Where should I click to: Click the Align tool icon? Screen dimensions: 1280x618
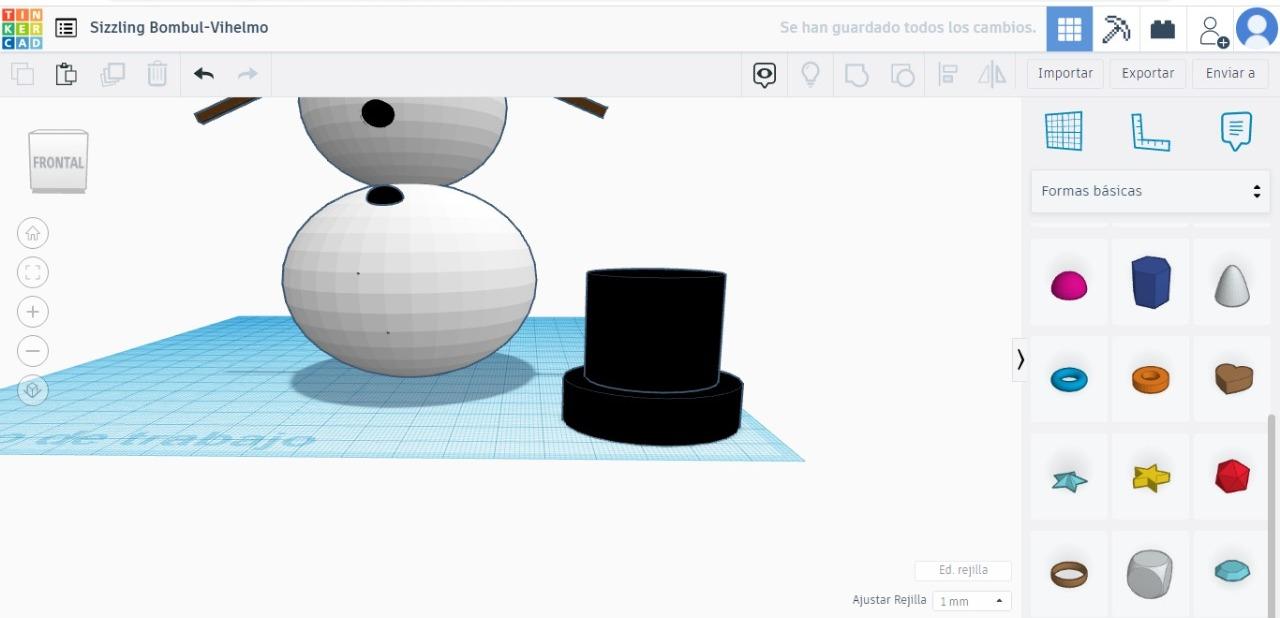click(x=948, y=75)
